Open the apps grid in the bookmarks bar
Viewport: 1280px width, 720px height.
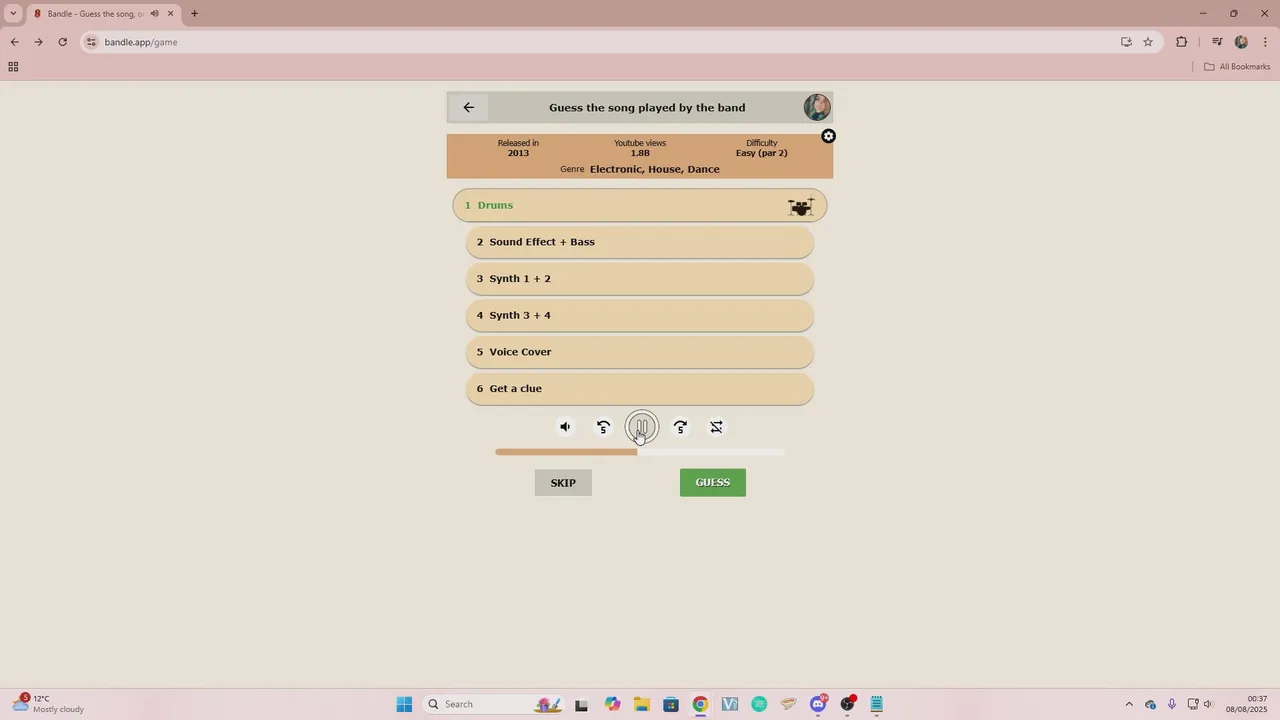coord(13,67)
